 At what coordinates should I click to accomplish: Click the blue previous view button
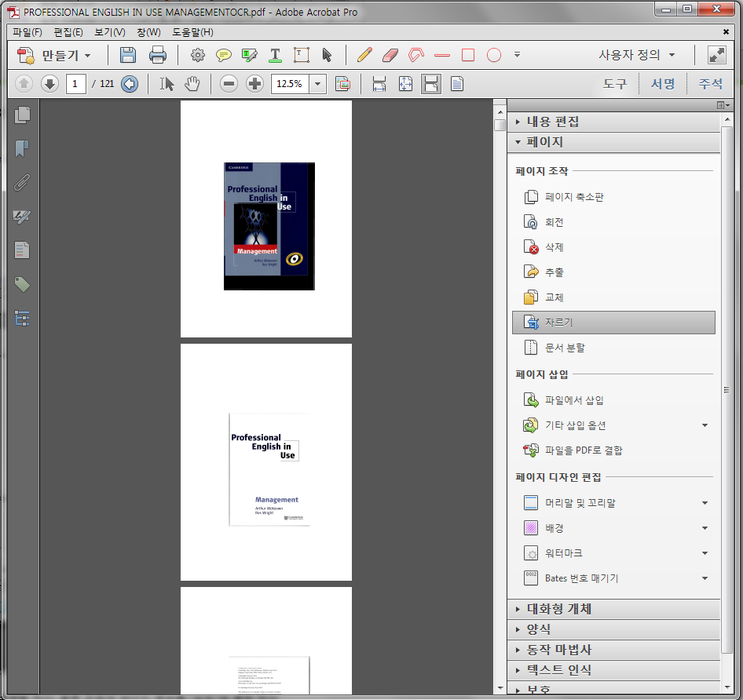[x=129, y=84]
